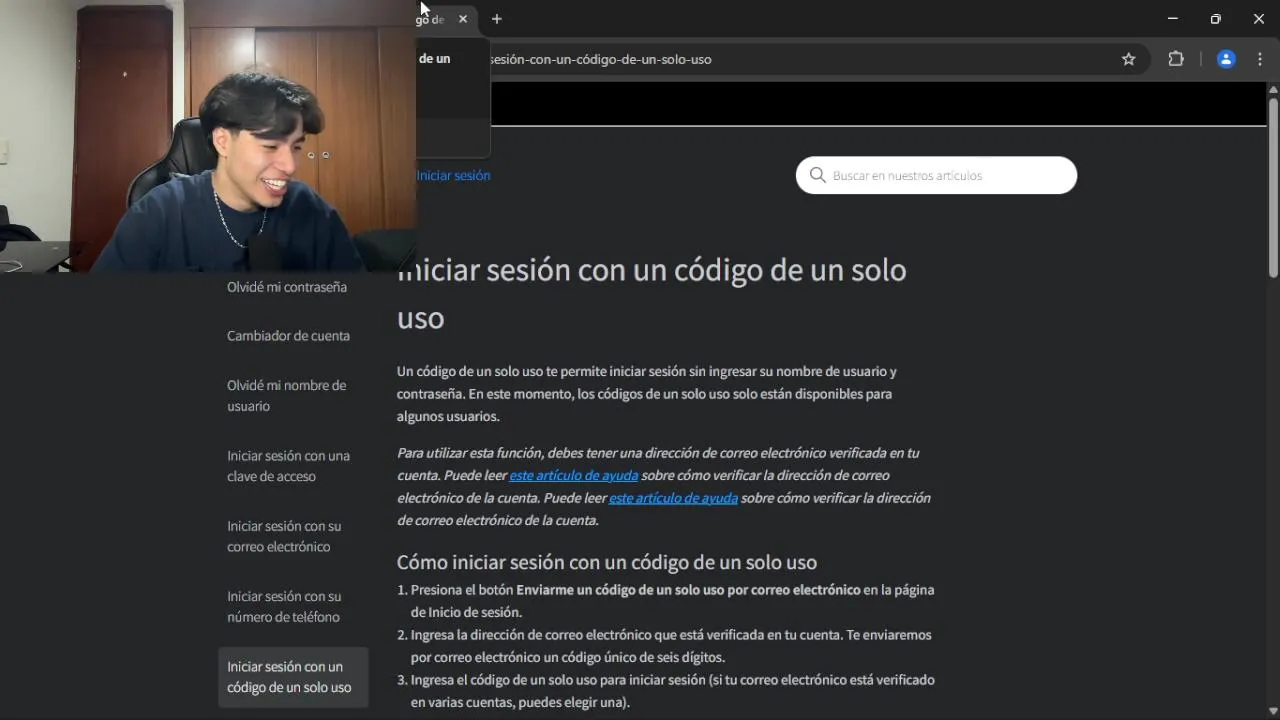Open 'Iniciar sesión con su correo electrónico'

(x=284, y=536)
